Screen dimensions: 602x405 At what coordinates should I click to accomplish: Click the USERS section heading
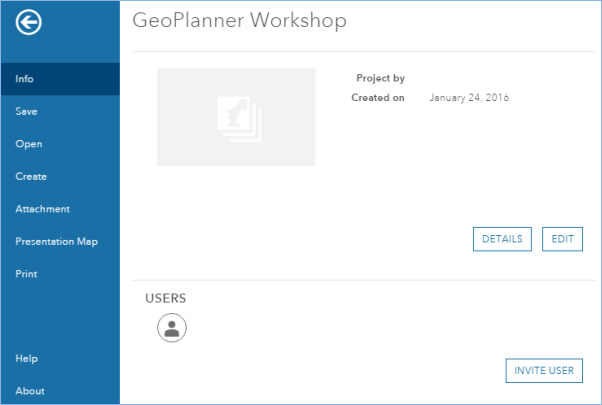(x=165, y=298)
